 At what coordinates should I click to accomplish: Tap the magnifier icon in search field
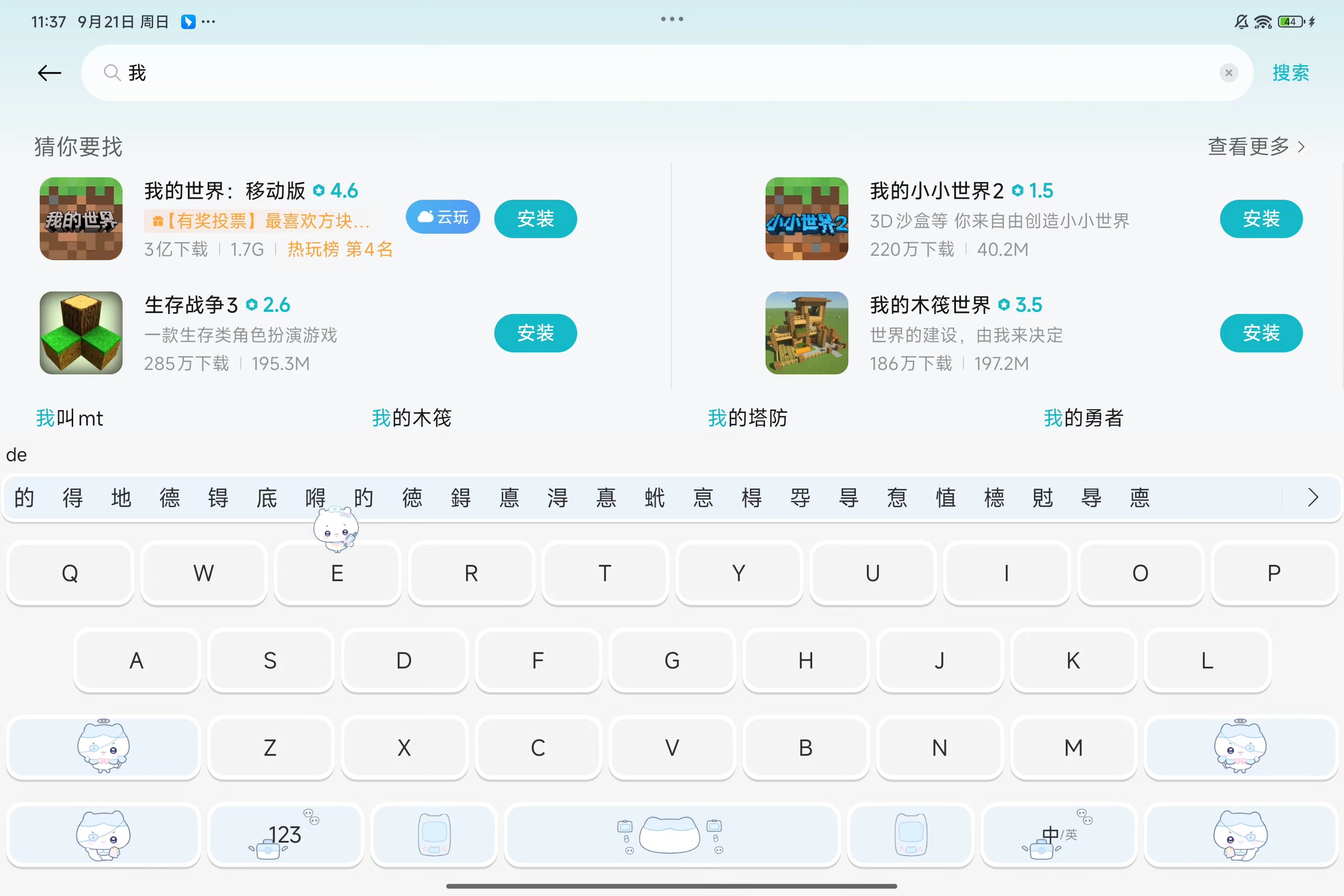tap(112, 73)
